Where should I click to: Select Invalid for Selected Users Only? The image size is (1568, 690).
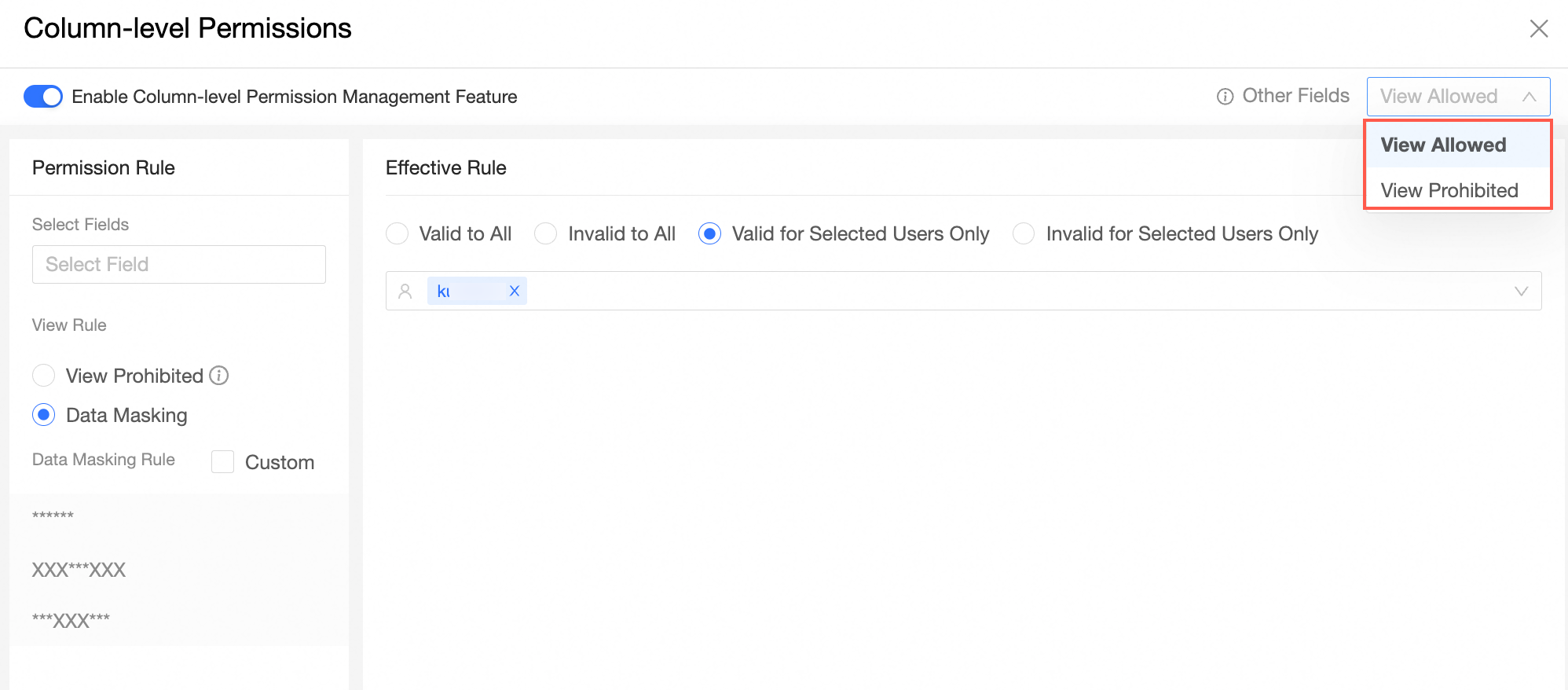pyautogui.click(x=1024, y=233)
